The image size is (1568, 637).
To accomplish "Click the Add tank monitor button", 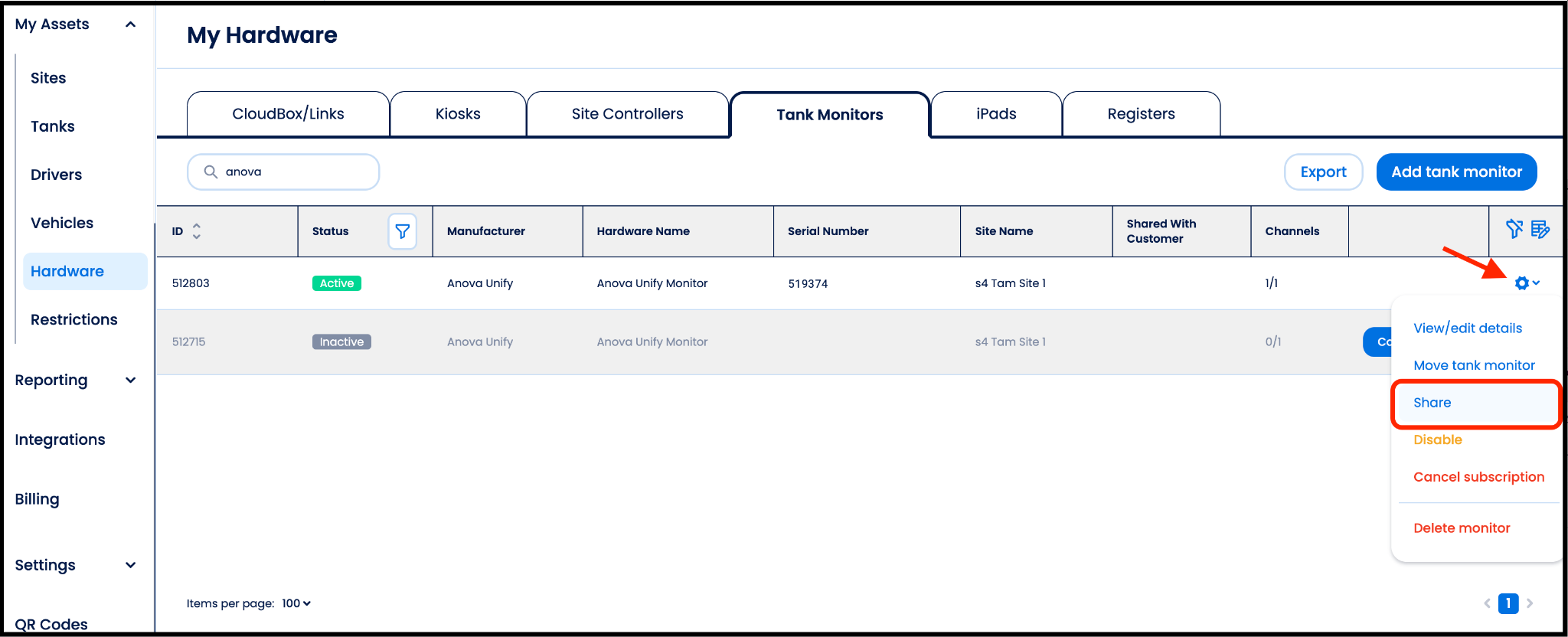I will click(x=1456, y=172).
